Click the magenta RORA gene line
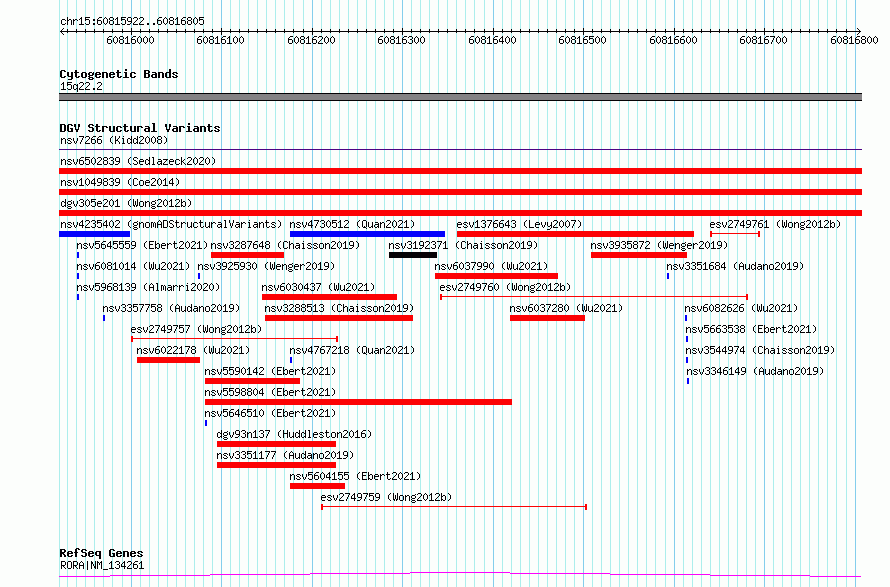The image size is (890, 587). click(x=460, y=575)
